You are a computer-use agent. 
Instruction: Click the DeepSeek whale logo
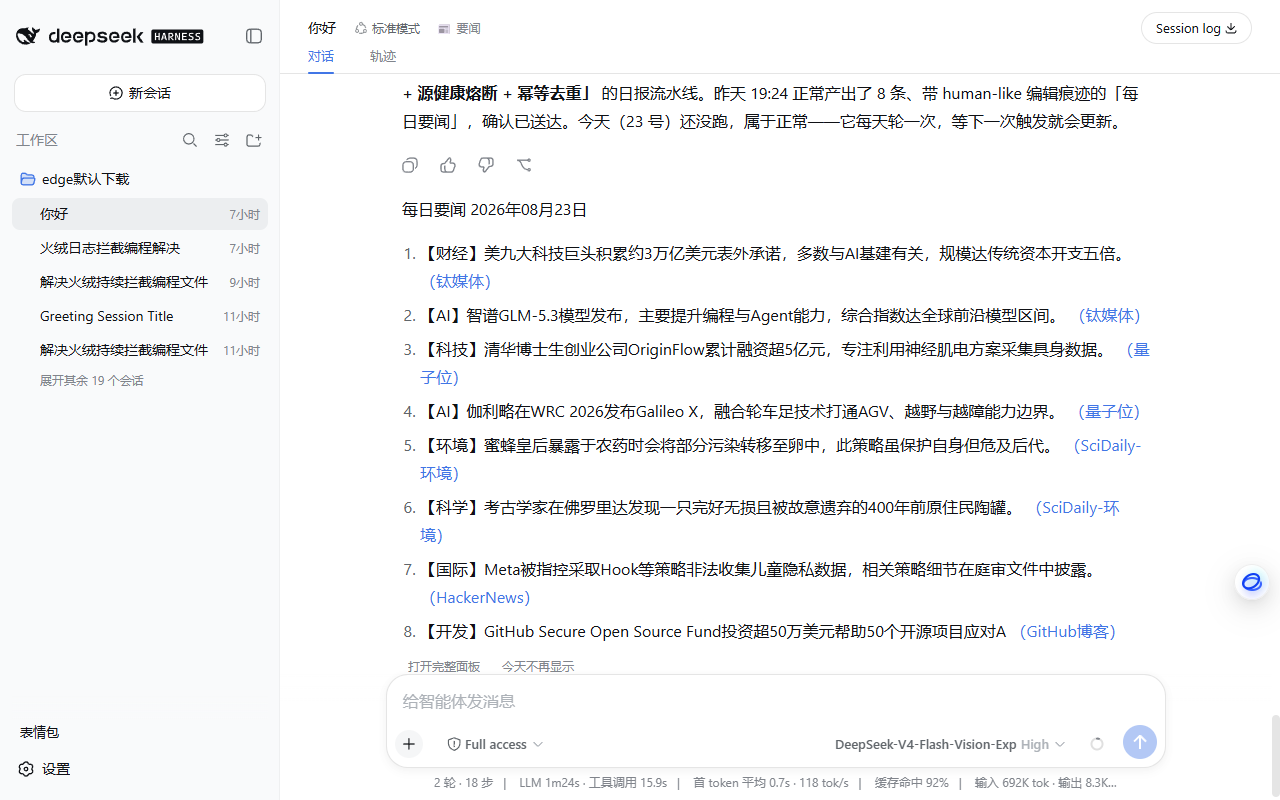pyautogui.click(x=28, y=36)
